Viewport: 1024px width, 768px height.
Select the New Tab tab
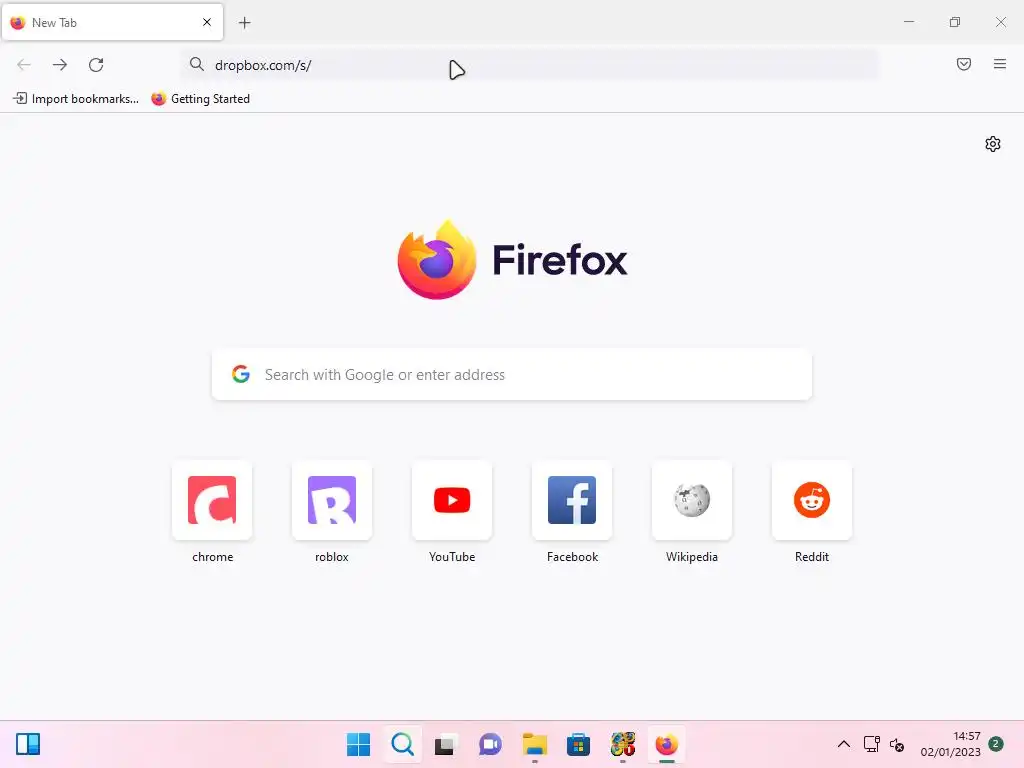(112, 22)
